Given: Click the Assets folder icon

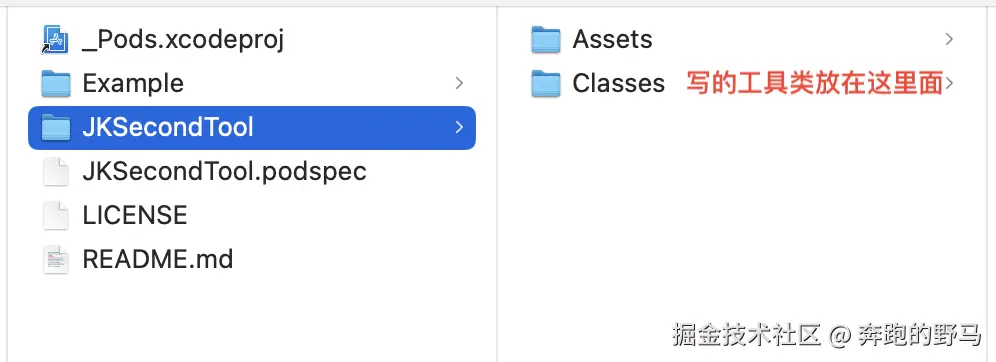Looking at the screenshot, I should click(x=546, y=39).
